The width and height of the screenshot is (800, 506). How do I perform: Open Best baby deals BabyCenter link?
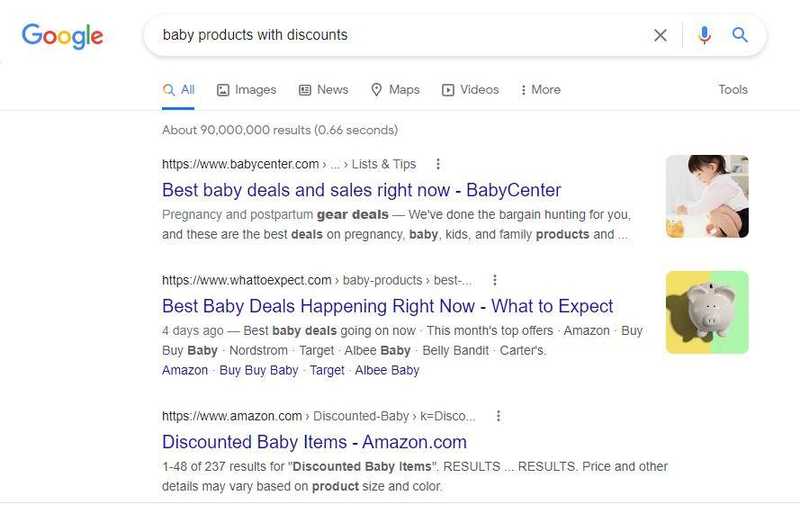click(361, 190)
